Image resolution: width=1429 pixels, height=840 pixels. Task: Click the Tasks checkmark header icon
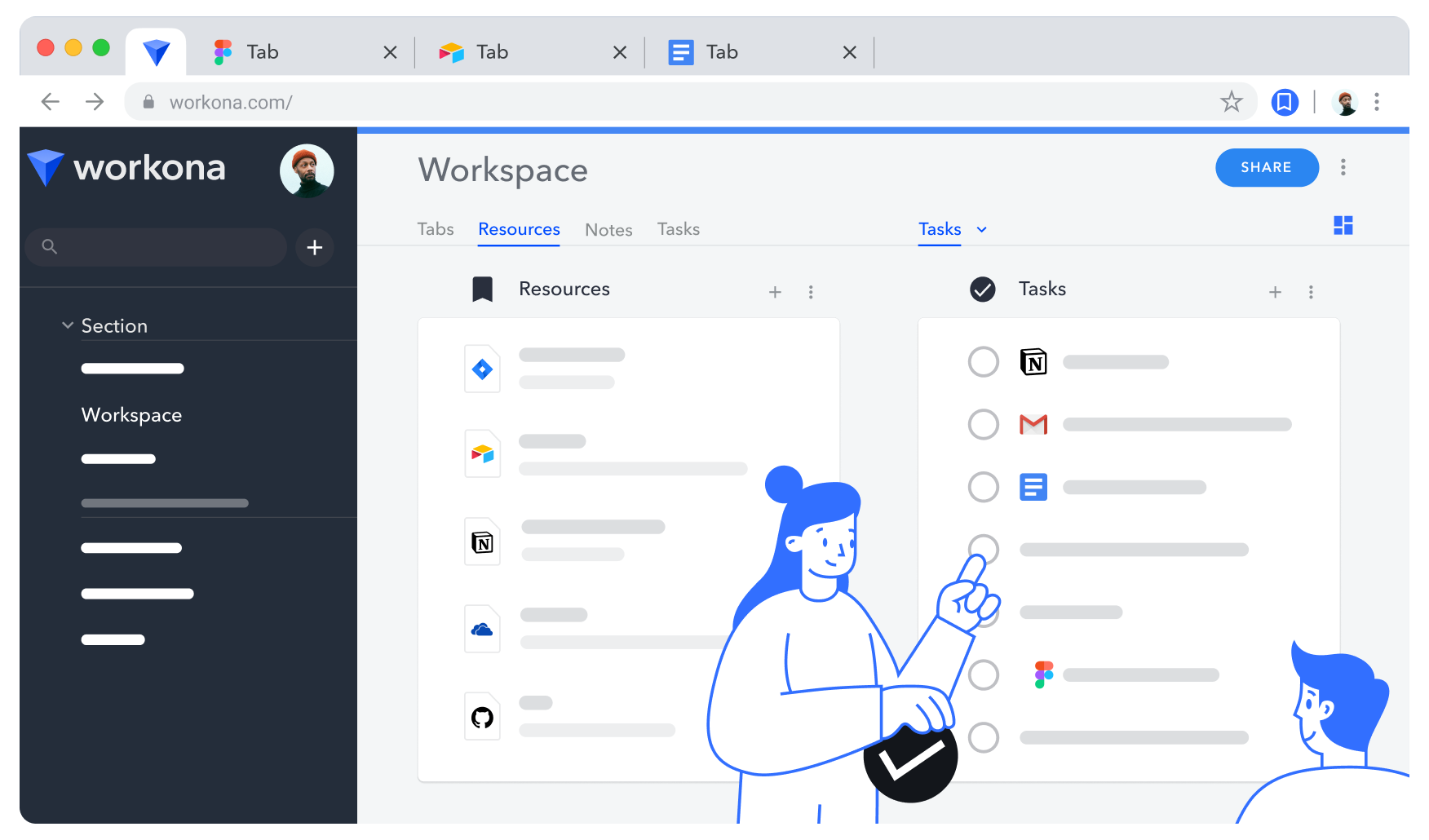[983, 290]
